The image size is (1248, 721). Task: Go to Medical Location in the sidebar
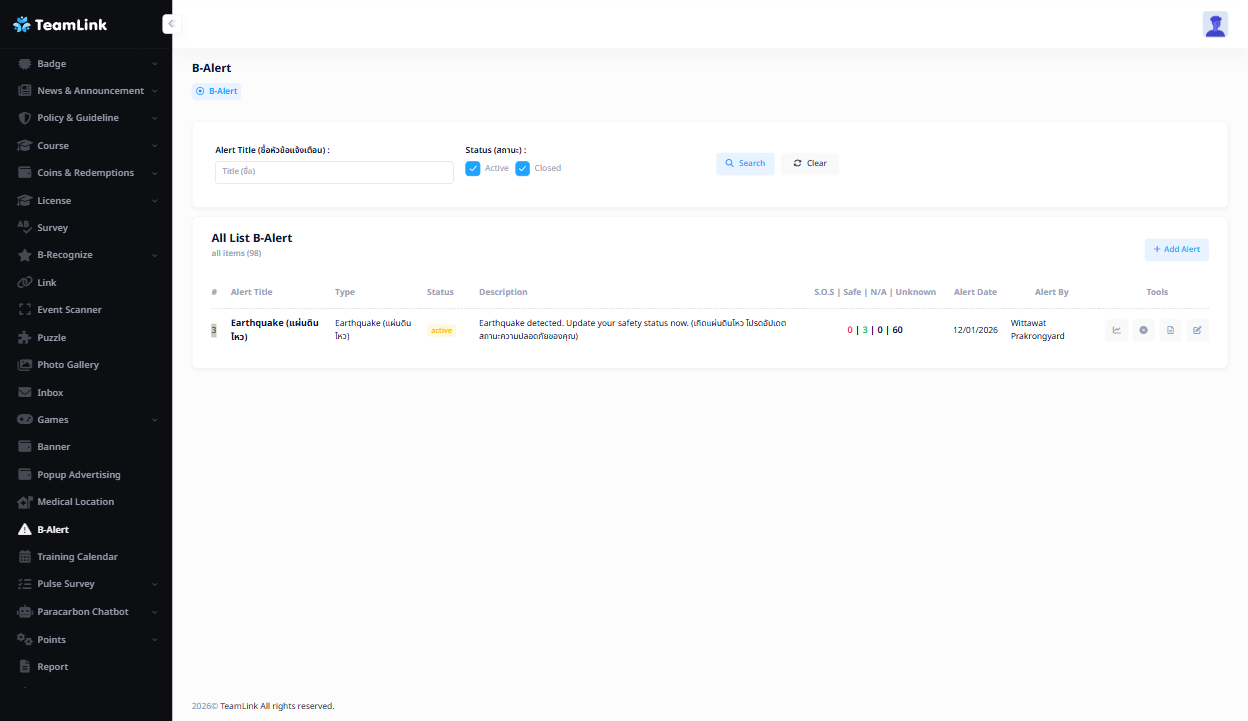pos(75,502)
